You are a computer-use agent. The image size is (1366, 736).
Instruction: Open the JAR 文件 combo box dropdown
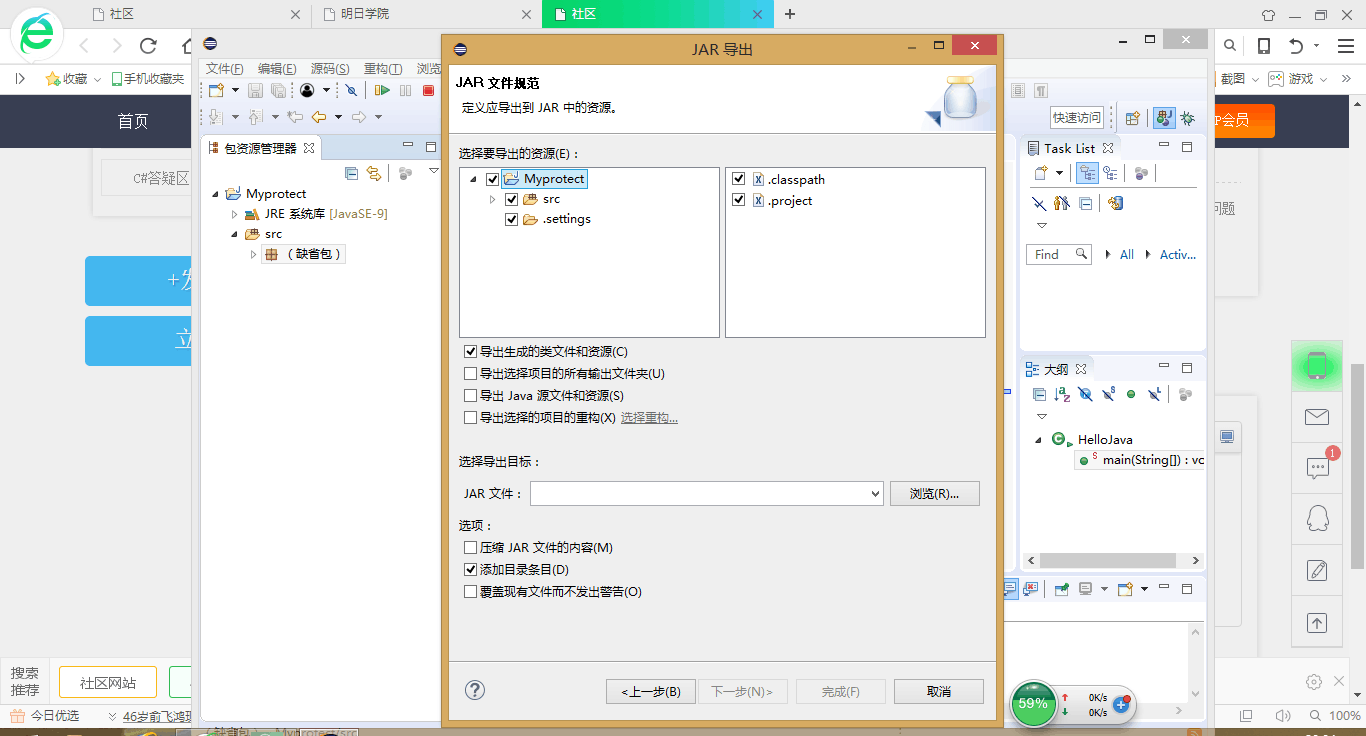pyautogui.click(x=874, y=493)
